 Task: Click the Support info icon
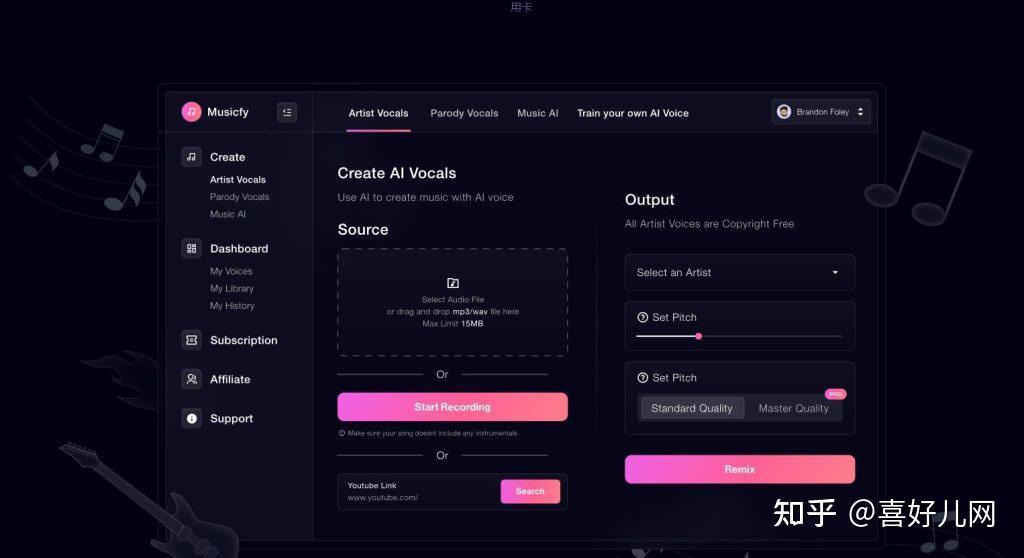tap(191, 418)
